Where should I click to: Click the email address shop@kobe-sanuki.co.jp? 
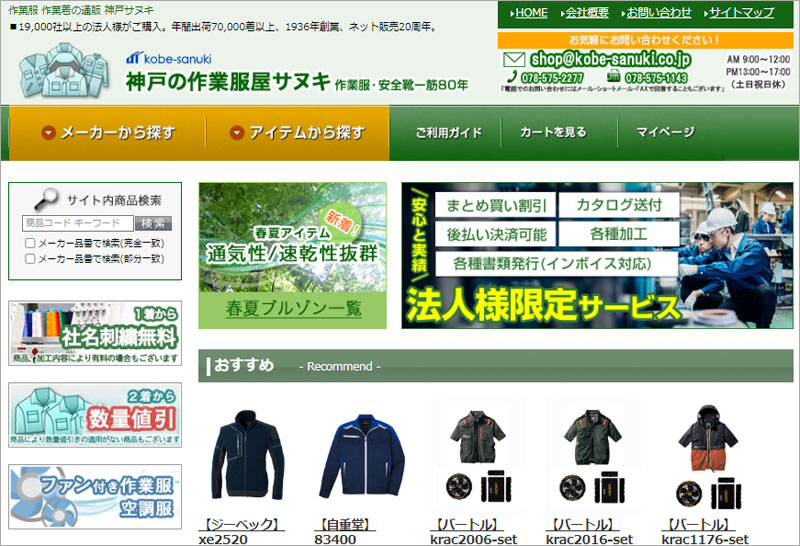pos(611,60)
